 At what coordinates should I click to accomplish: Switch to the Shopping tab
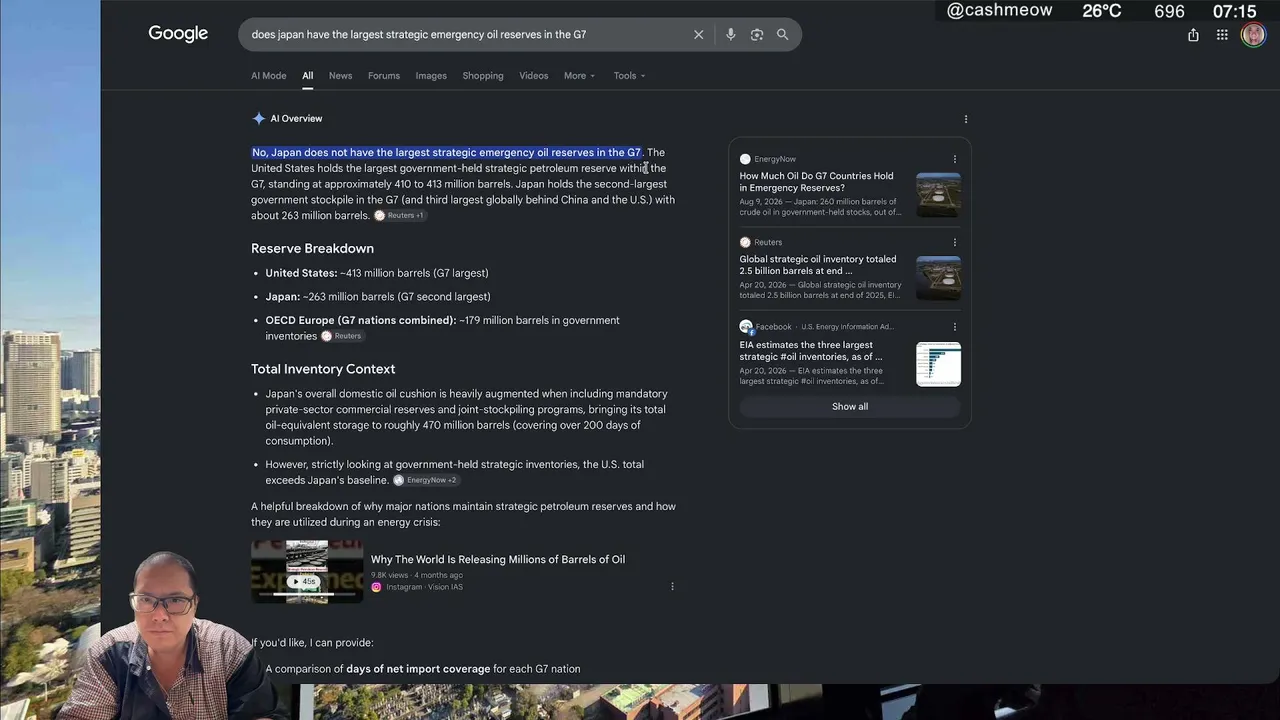[483, 76]
